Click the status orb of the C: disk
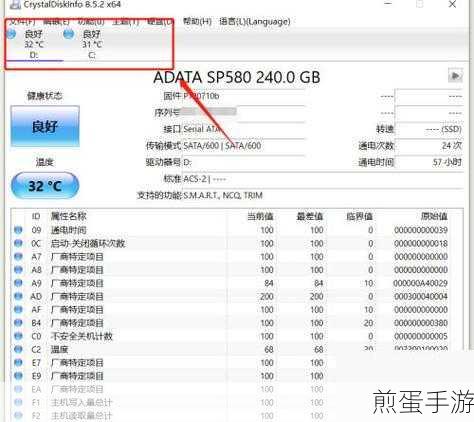 [69, 34]
